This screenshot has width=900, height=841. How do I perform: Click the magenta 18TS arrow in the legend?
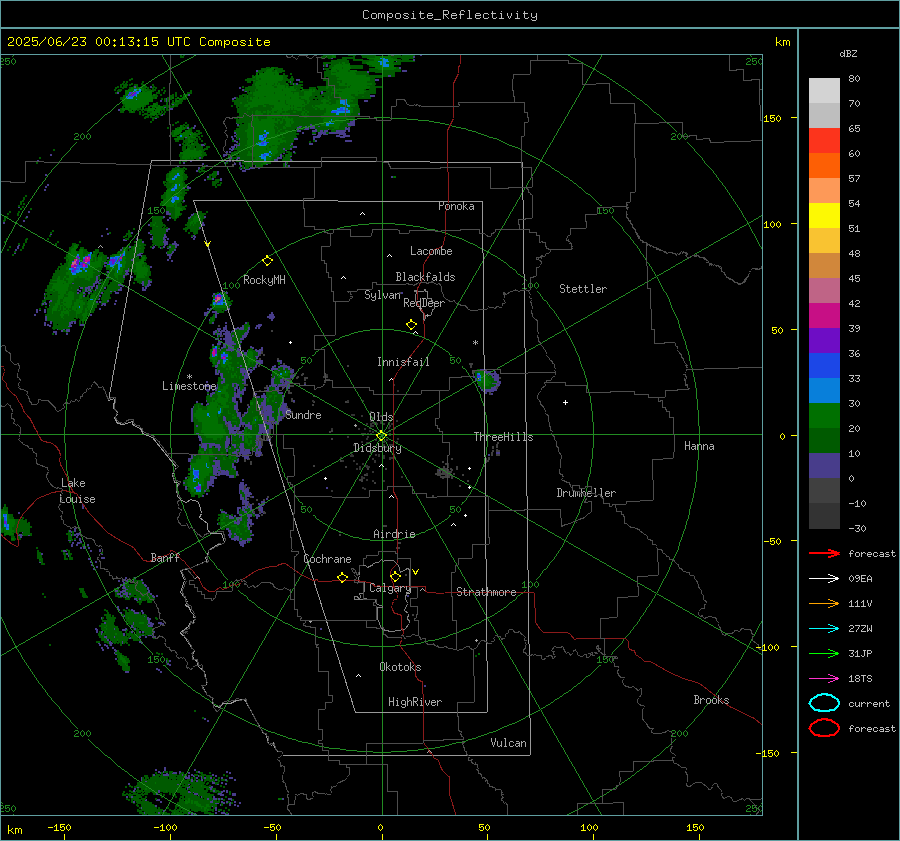824,679
